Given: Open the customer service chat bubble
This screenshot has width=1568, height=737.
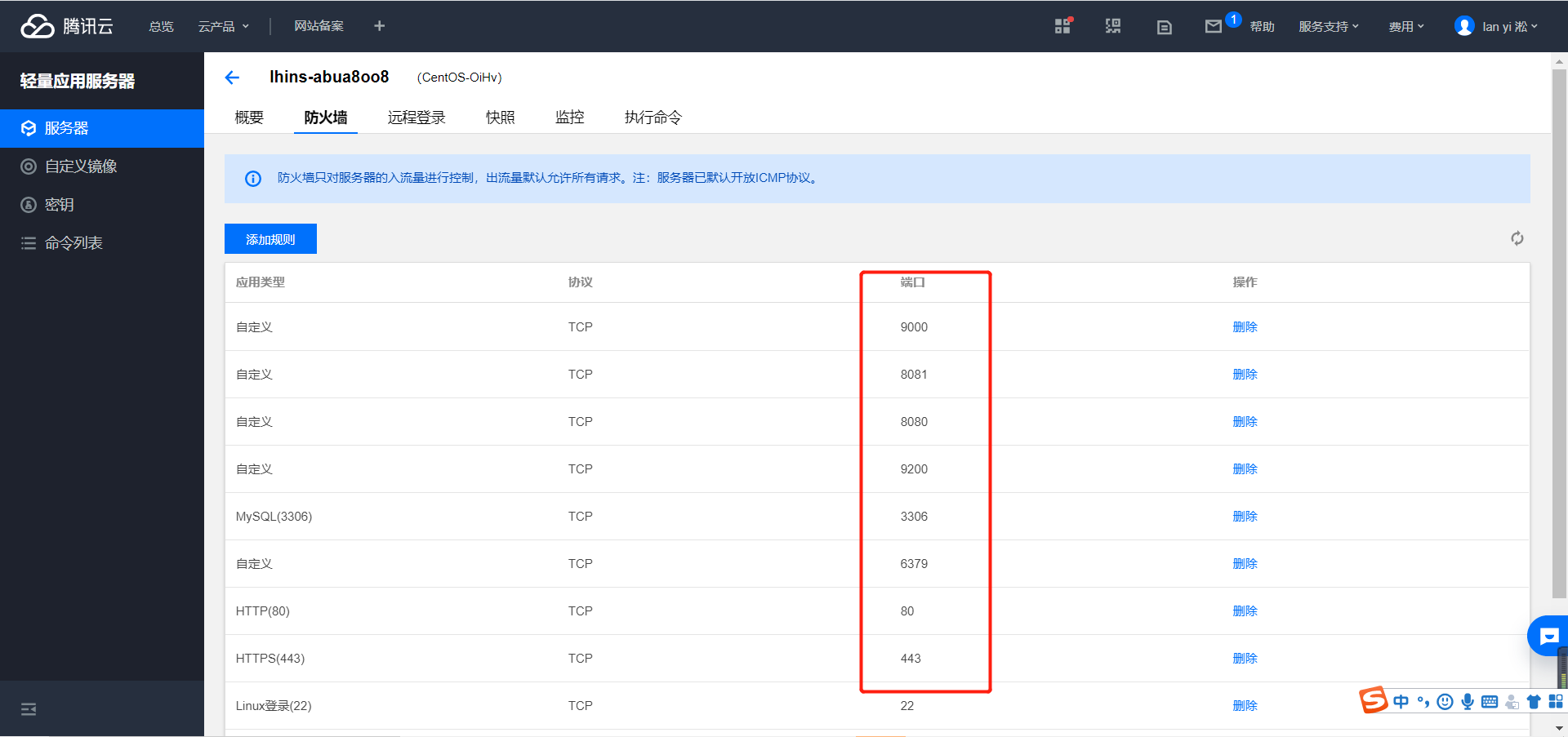Looking at the screenshot, I should pyautogui.click(x=1549, y=636).
